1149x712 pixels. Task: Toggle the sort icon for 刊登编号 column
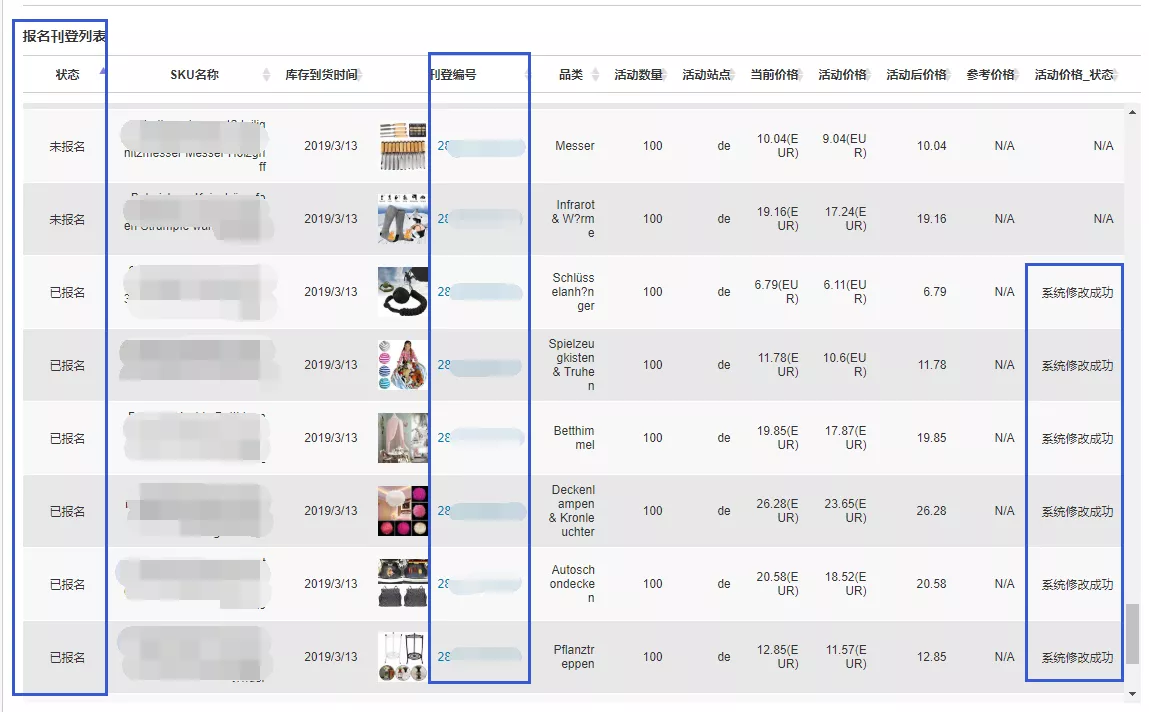526,75
